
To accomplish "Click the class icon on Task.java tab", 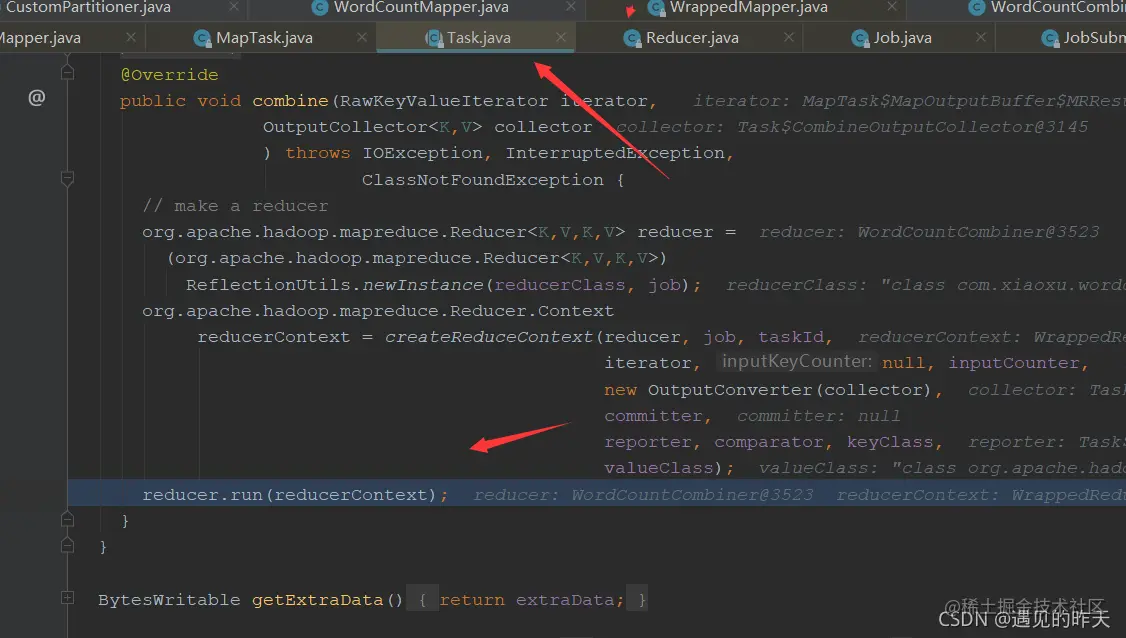I will click(434, 38).
